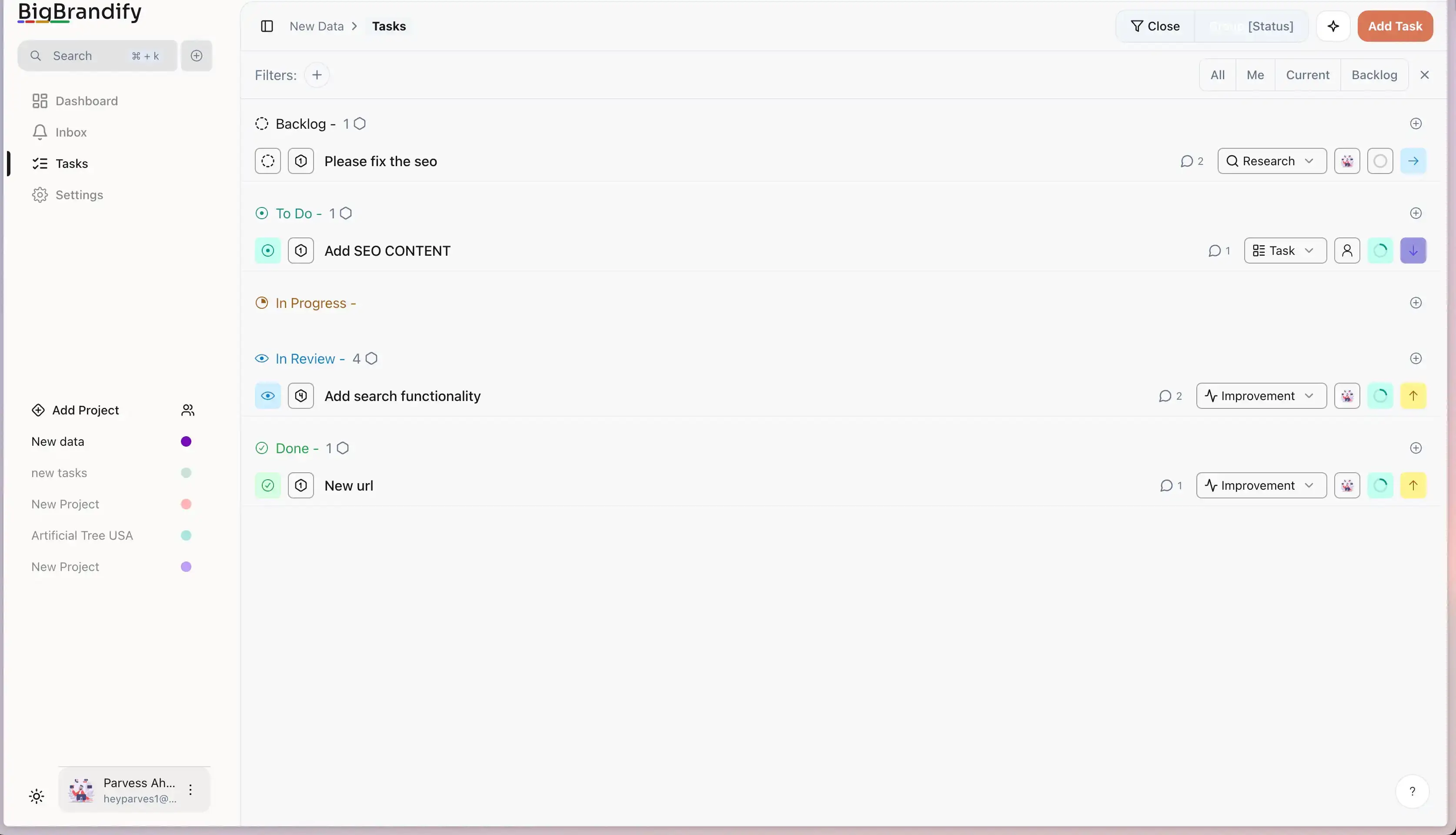Collapse the sidebar using the panel icon
Image resolution: width=1456 pixels, height=835 pixels.
click(x=267, y=26)
